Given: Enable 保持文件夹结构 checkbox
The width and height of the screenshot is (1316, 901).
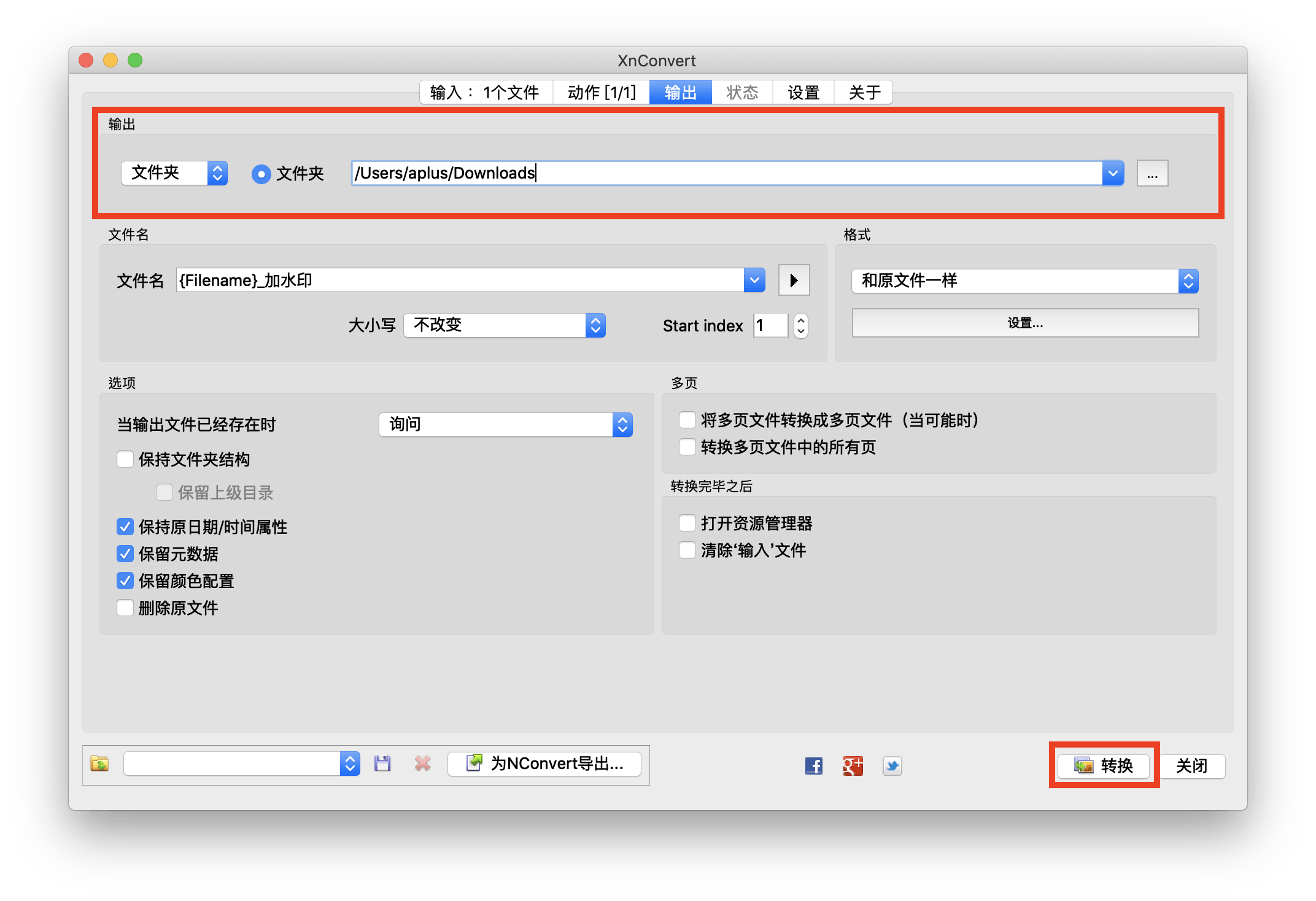Looking at the screenshot, I should click(125, 460).
